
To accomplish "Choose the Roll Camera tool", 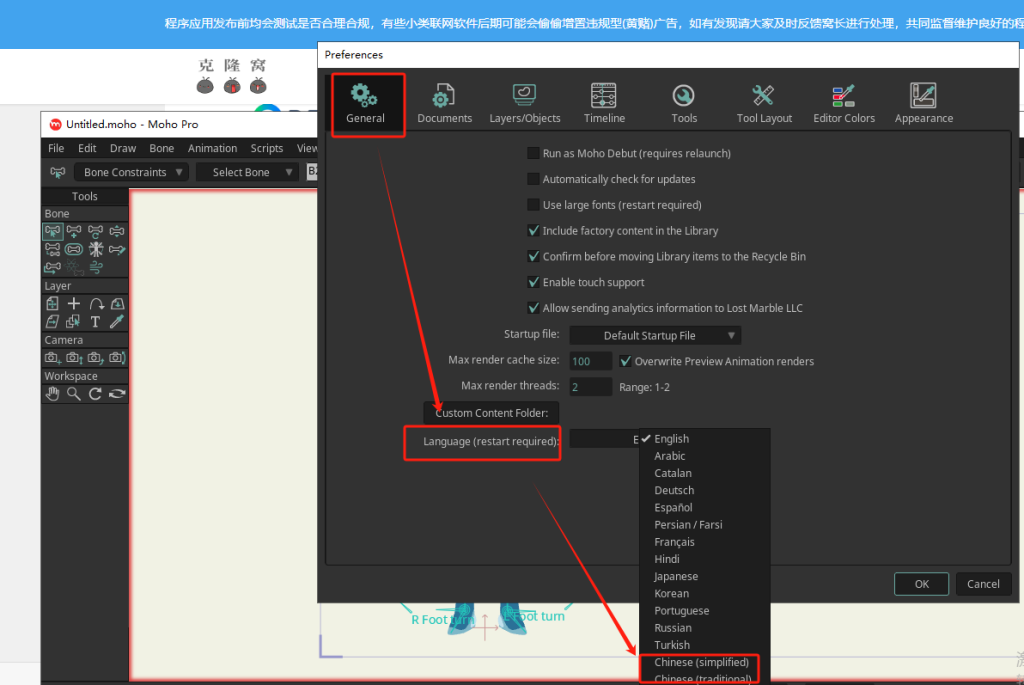I will point(95,358).
